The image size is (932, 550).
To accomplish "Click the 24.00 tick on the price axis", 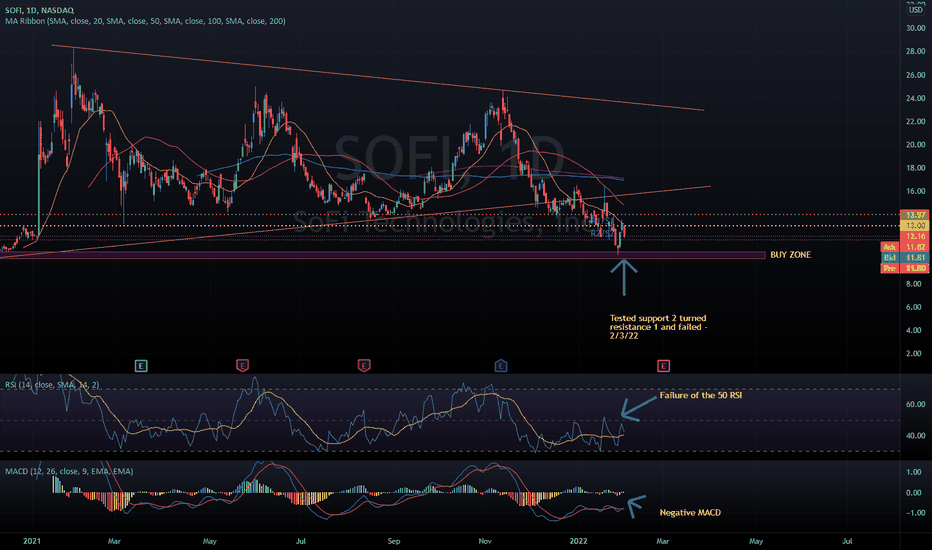I will (915, 98).
